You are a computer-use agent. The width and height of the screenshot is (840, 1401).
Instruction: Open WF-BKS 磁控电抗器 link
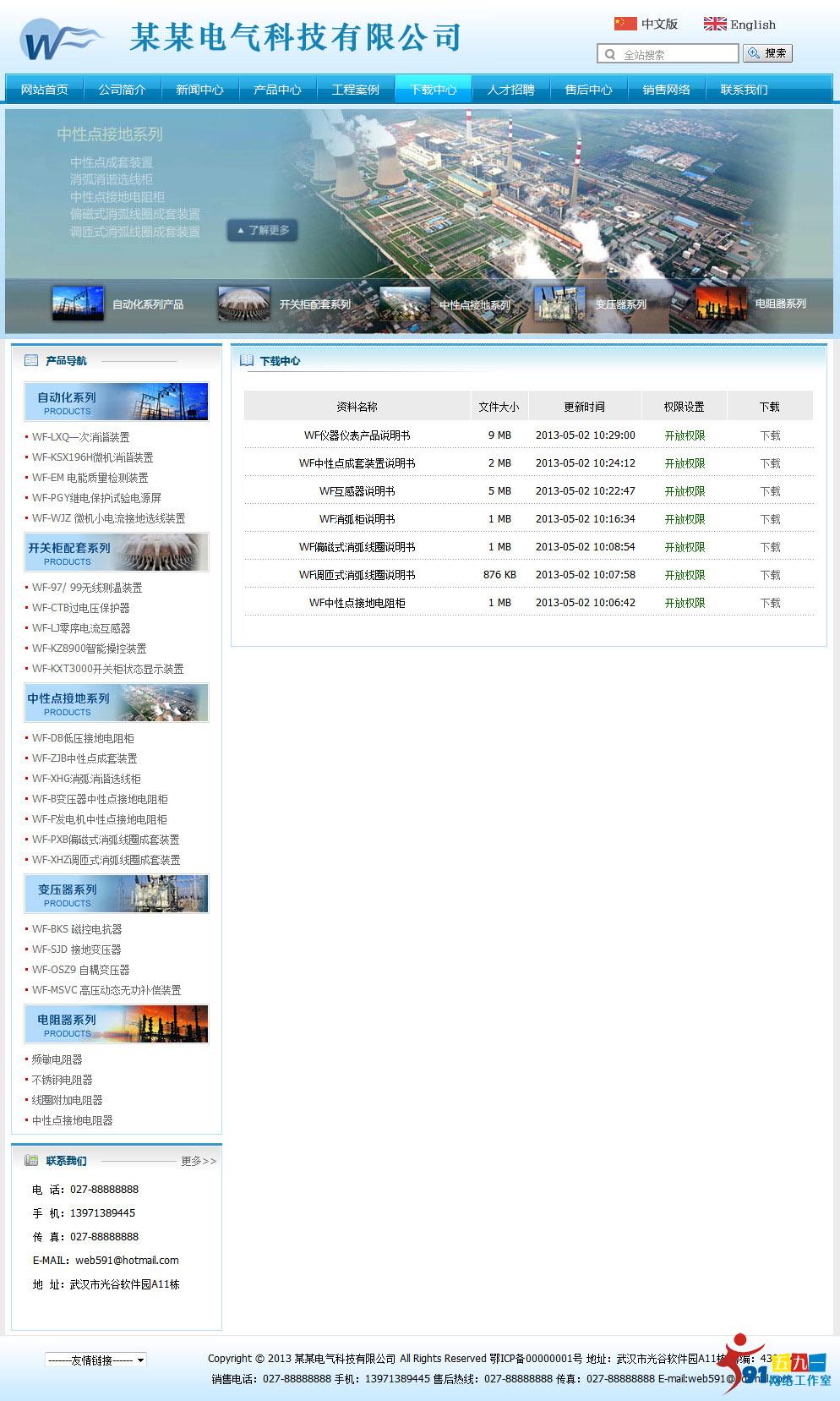point(77,929)
